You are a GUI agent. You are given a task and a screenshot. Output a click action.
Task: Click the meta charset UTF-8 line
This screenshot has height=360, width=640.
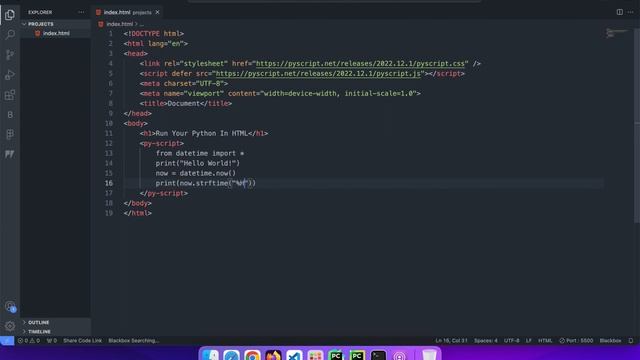pos(184,84)
